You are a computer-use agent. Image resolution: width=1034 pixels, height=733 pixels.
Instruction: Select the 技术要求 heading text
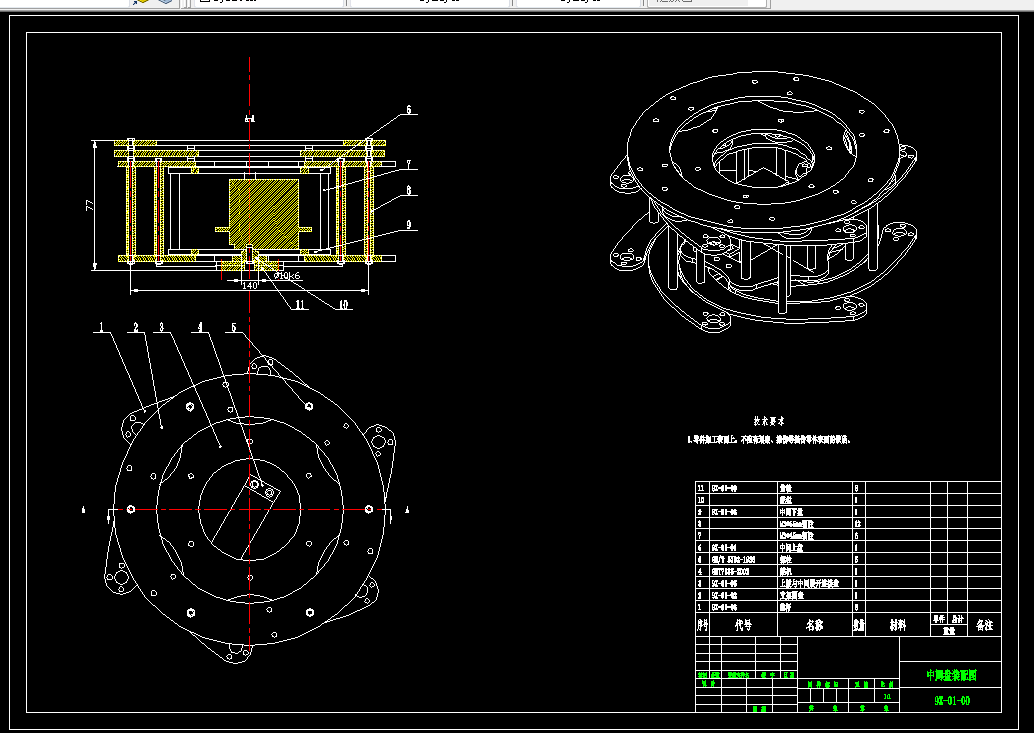click(769, 421)
